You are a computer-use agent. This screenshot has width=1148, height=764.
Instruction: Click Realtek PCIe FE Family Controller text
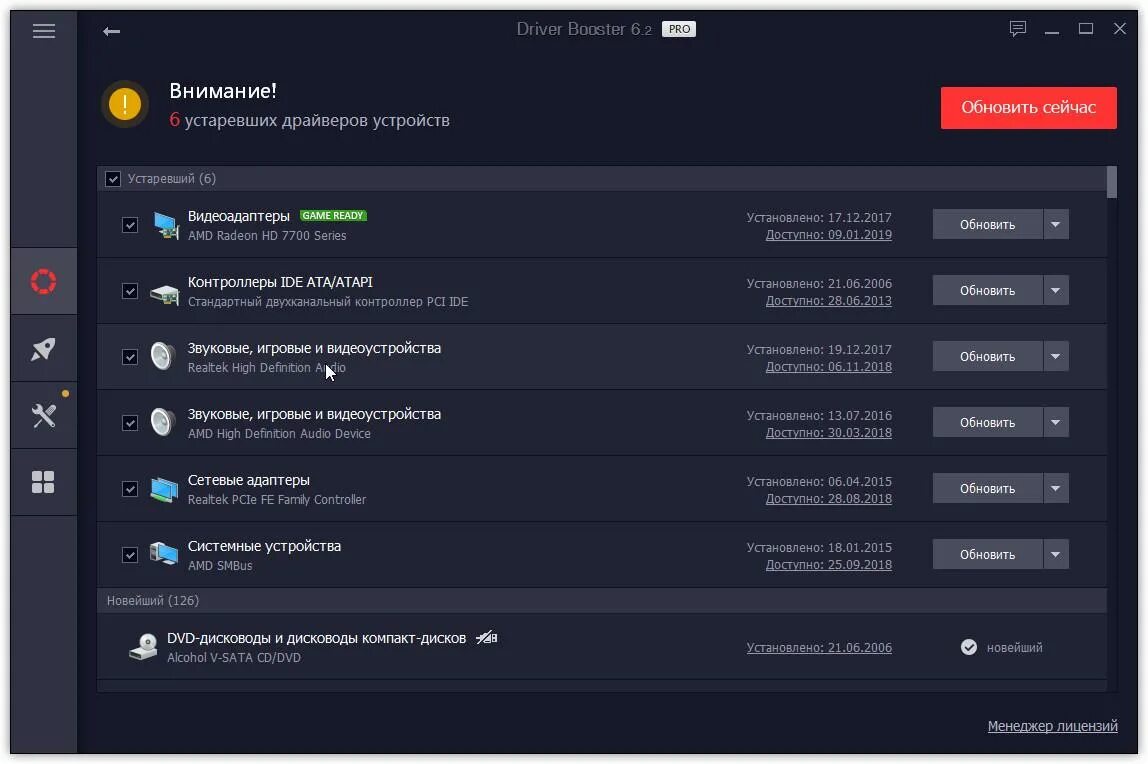(x=277, y=500)
